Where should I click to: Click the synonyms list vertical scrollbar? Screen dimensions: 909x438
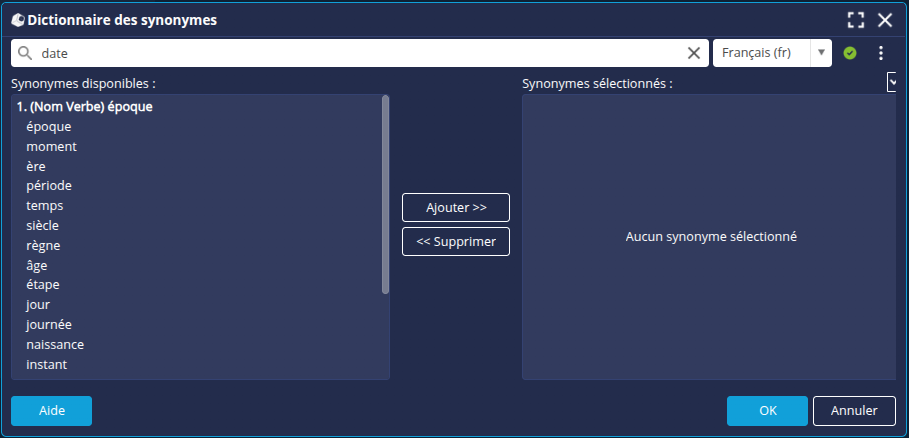pyautogui.click(x=386, y=195)
